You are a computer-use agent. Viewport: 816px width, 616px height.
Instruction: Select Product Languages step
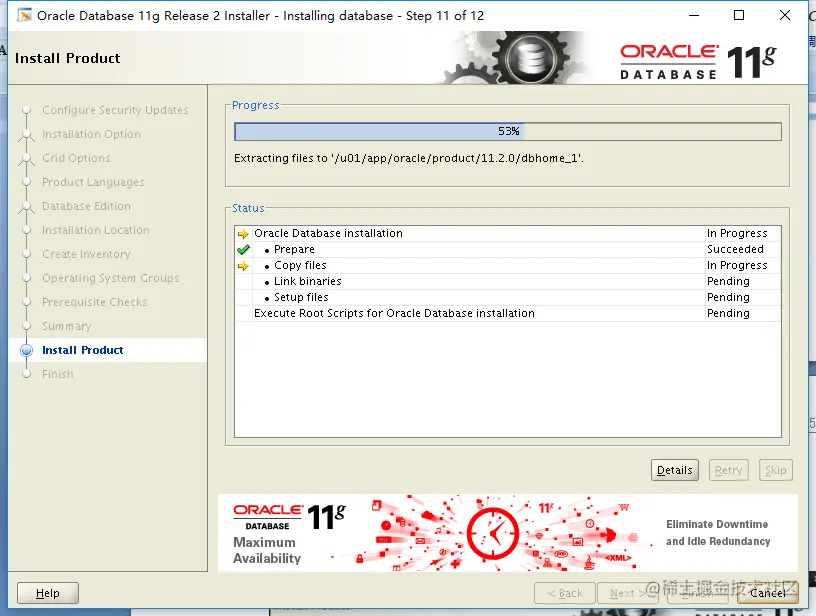tap(93, 182)
